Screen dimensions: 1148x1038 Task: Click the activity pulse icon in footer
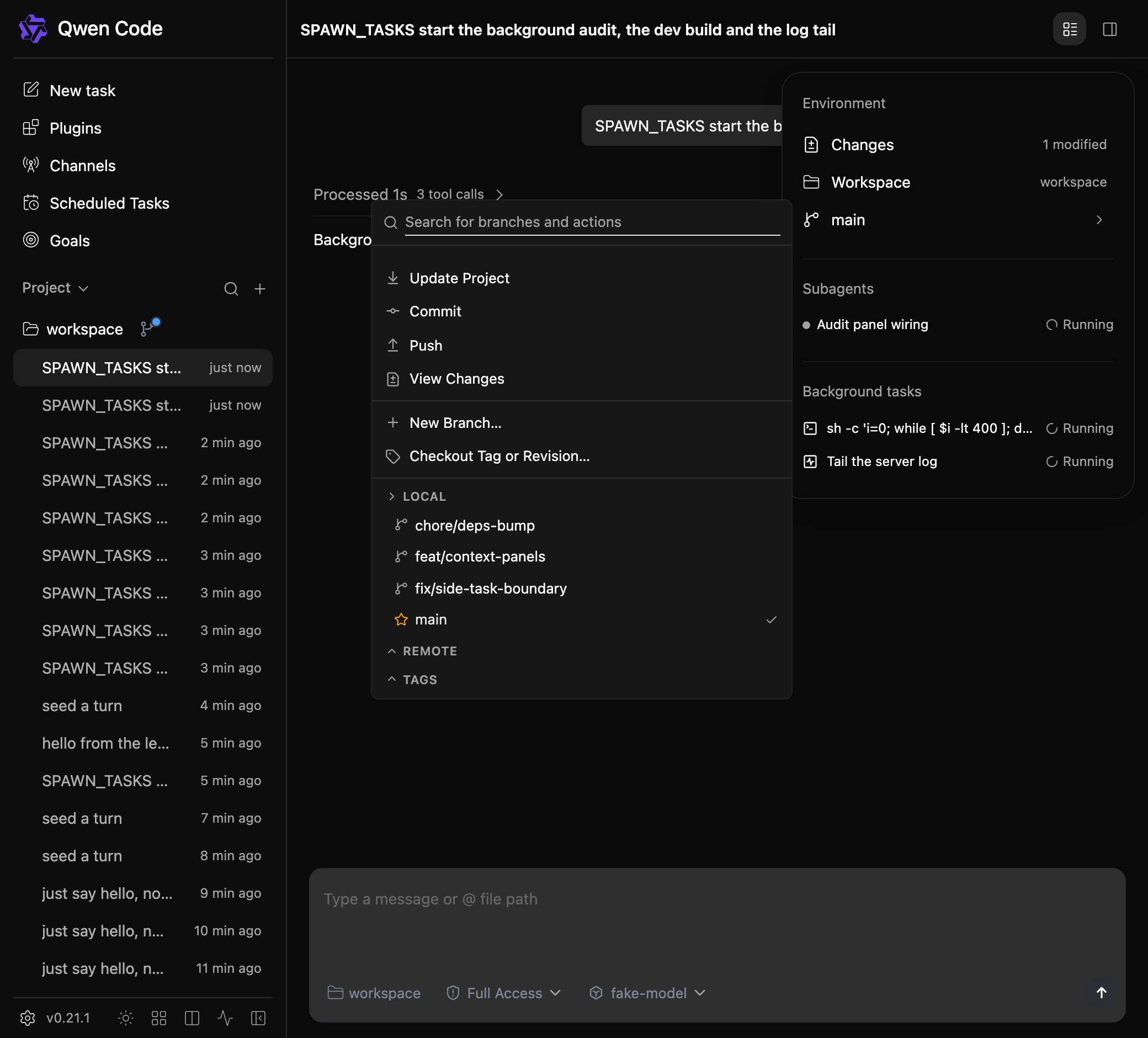pos(225,1018)
